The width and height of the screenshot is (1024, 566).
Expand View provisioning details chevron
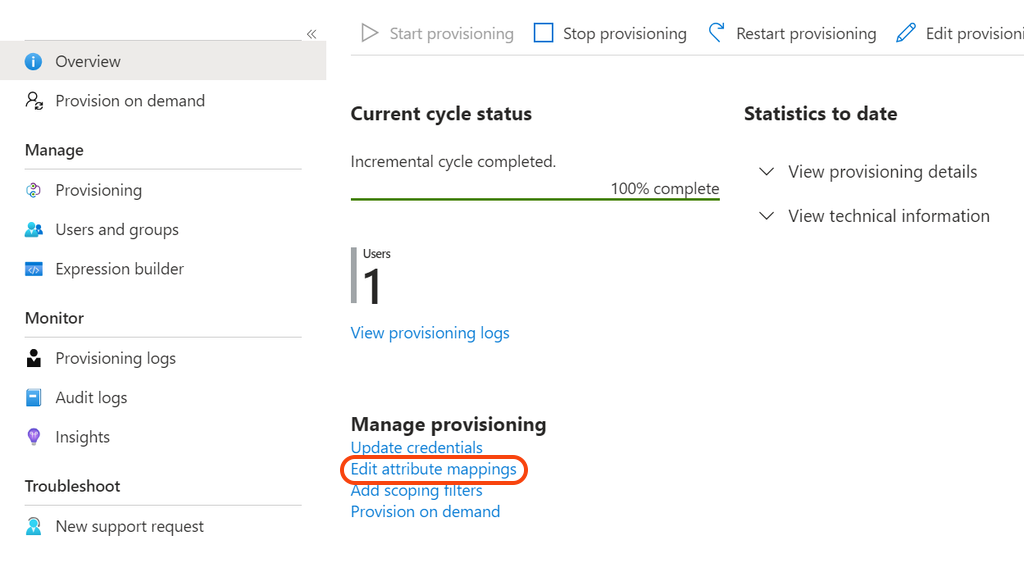pos(766,172)
